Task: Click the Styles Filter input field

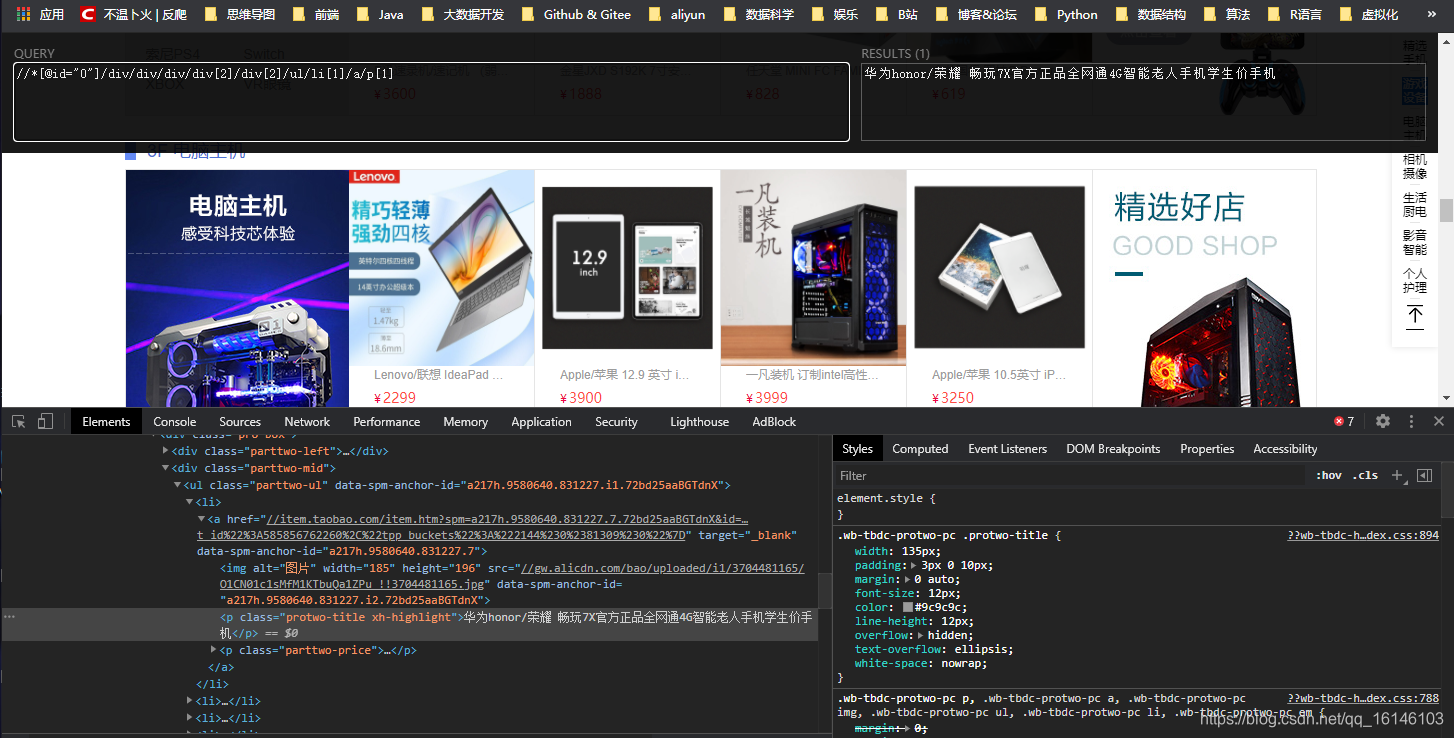Action: [1070, 476]
